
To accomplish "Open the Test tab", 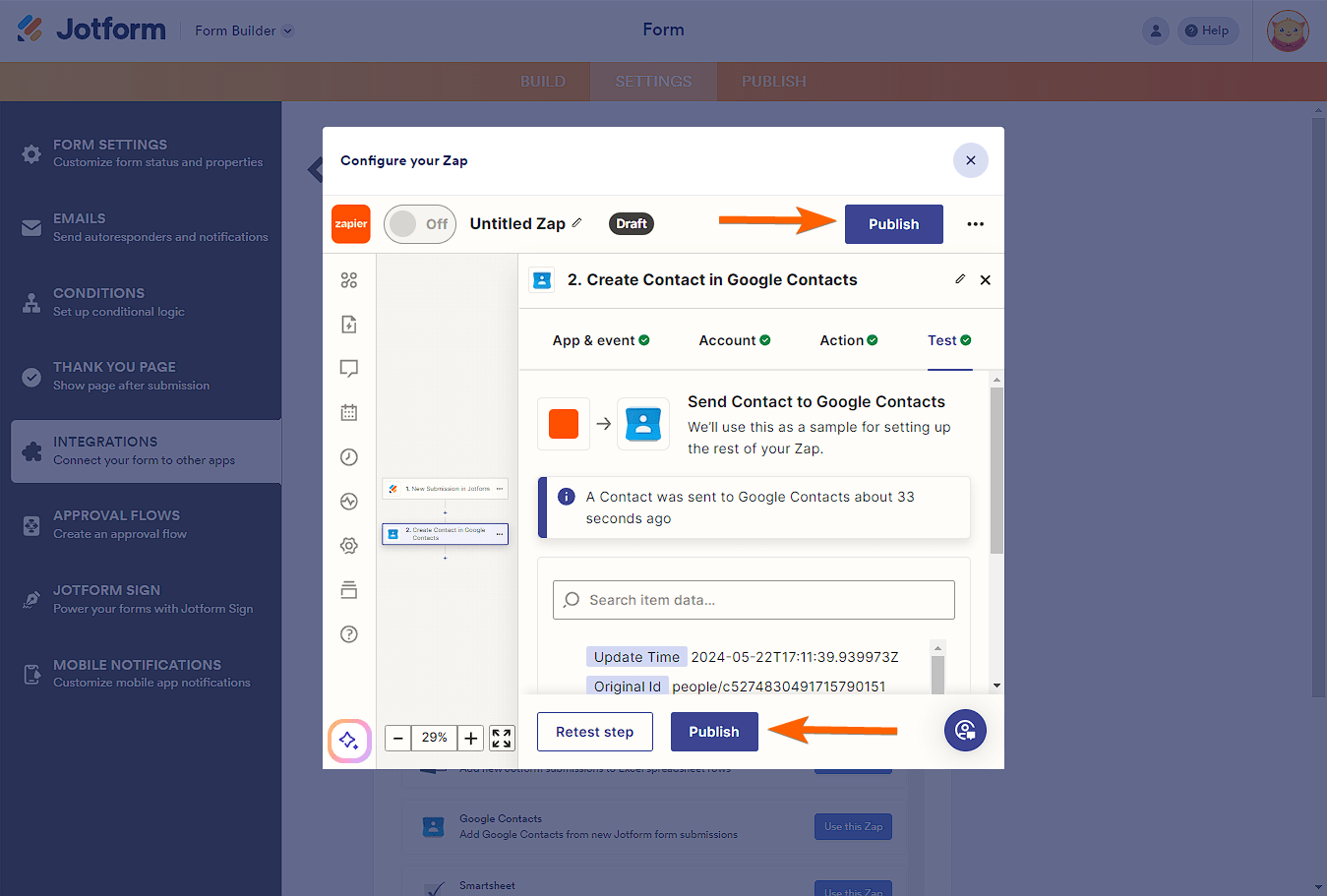I will [950, 340].
